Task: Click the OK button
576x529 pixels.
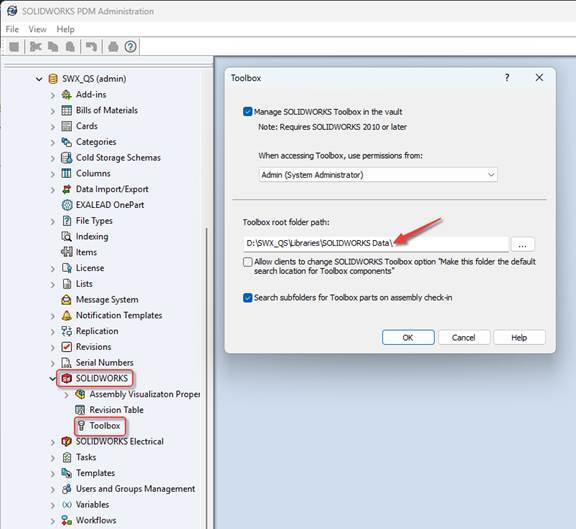Action: pyautogui.click(x=408, y=338)
